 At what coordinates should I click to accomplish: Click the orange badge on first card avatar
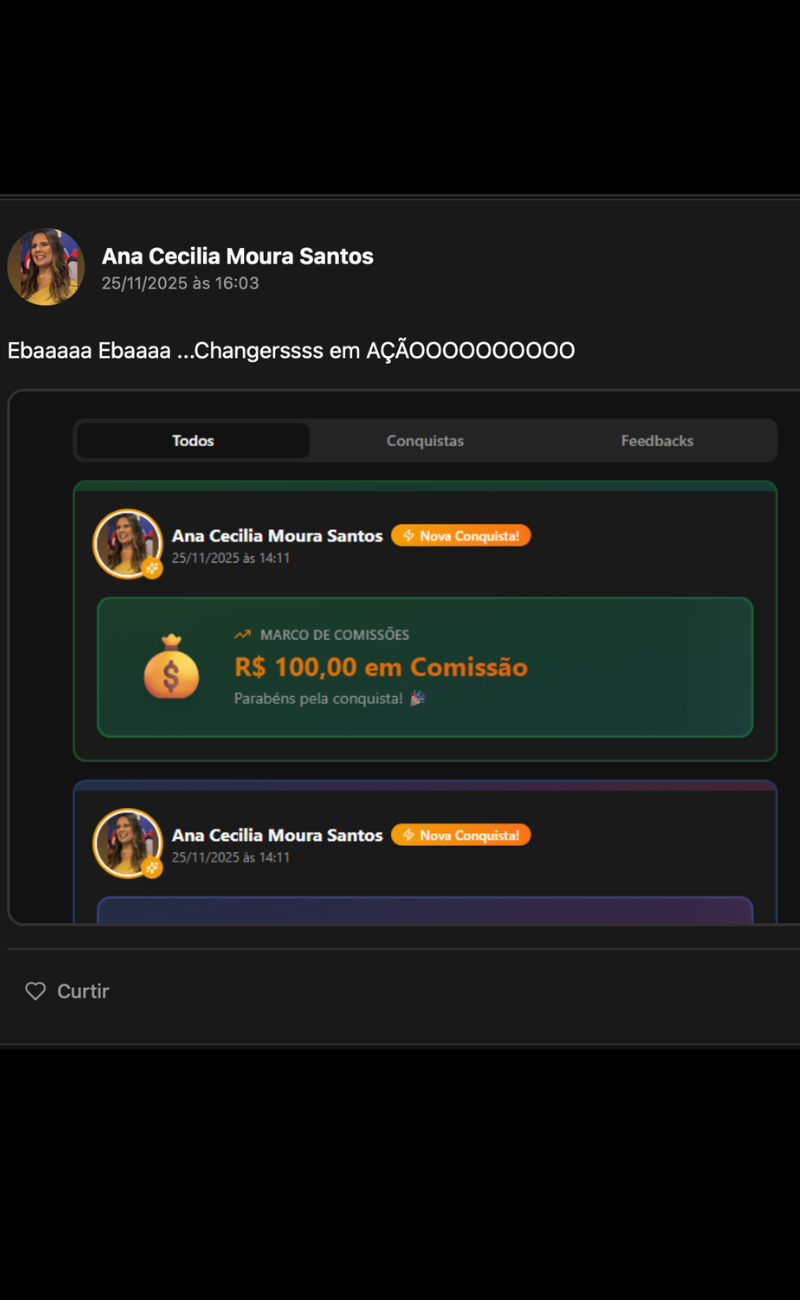(x=152, y=568)
